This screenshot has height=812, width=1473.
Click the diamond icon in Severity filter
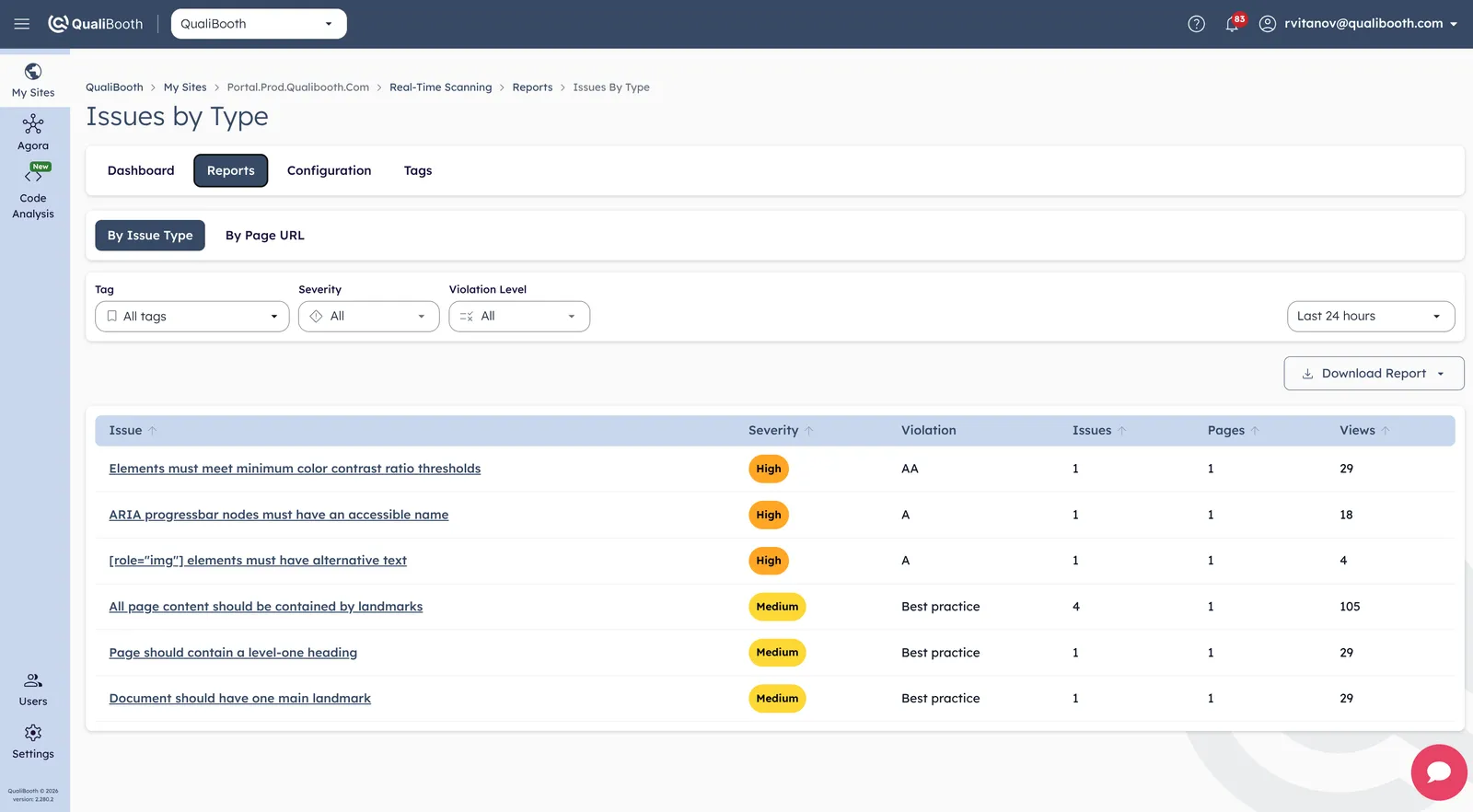[316, 317]
